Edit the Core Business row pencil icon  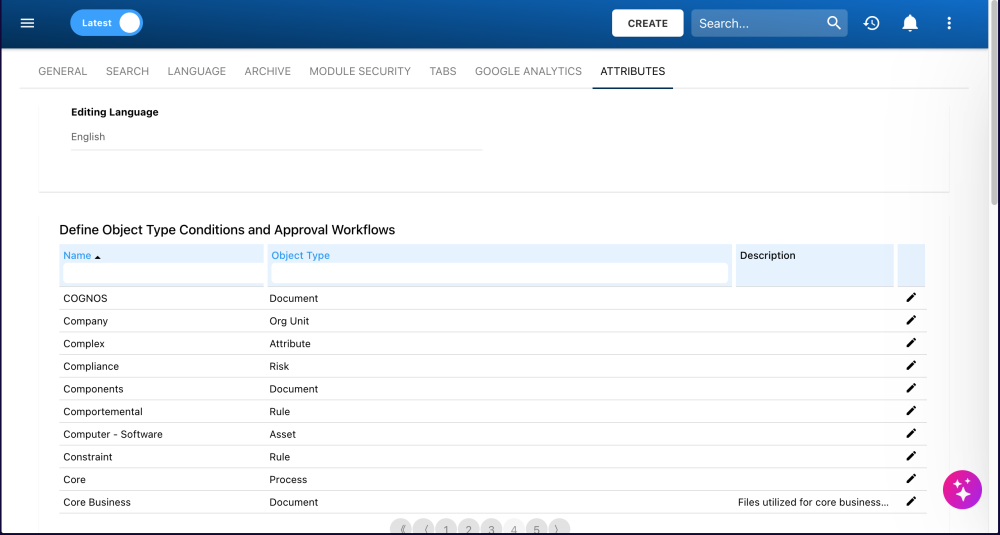point(911,501)
